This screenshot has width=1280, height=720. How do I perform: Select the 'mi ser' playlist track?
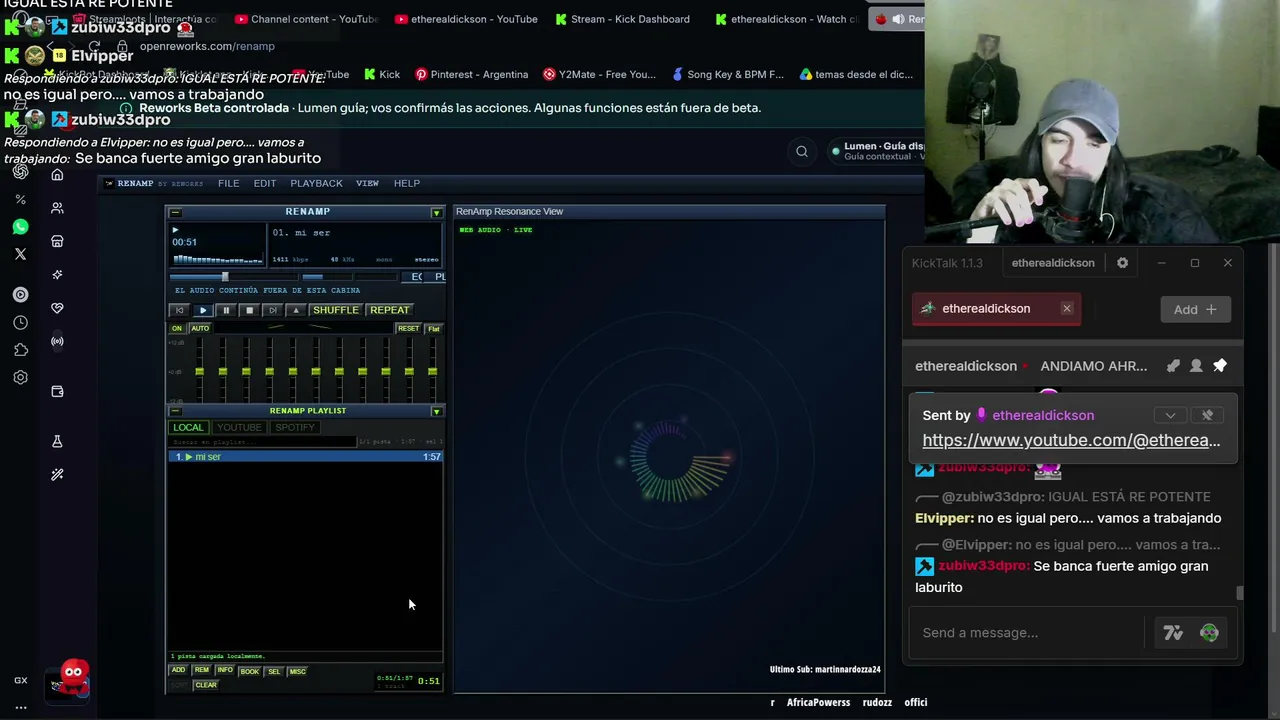[305, 457]
